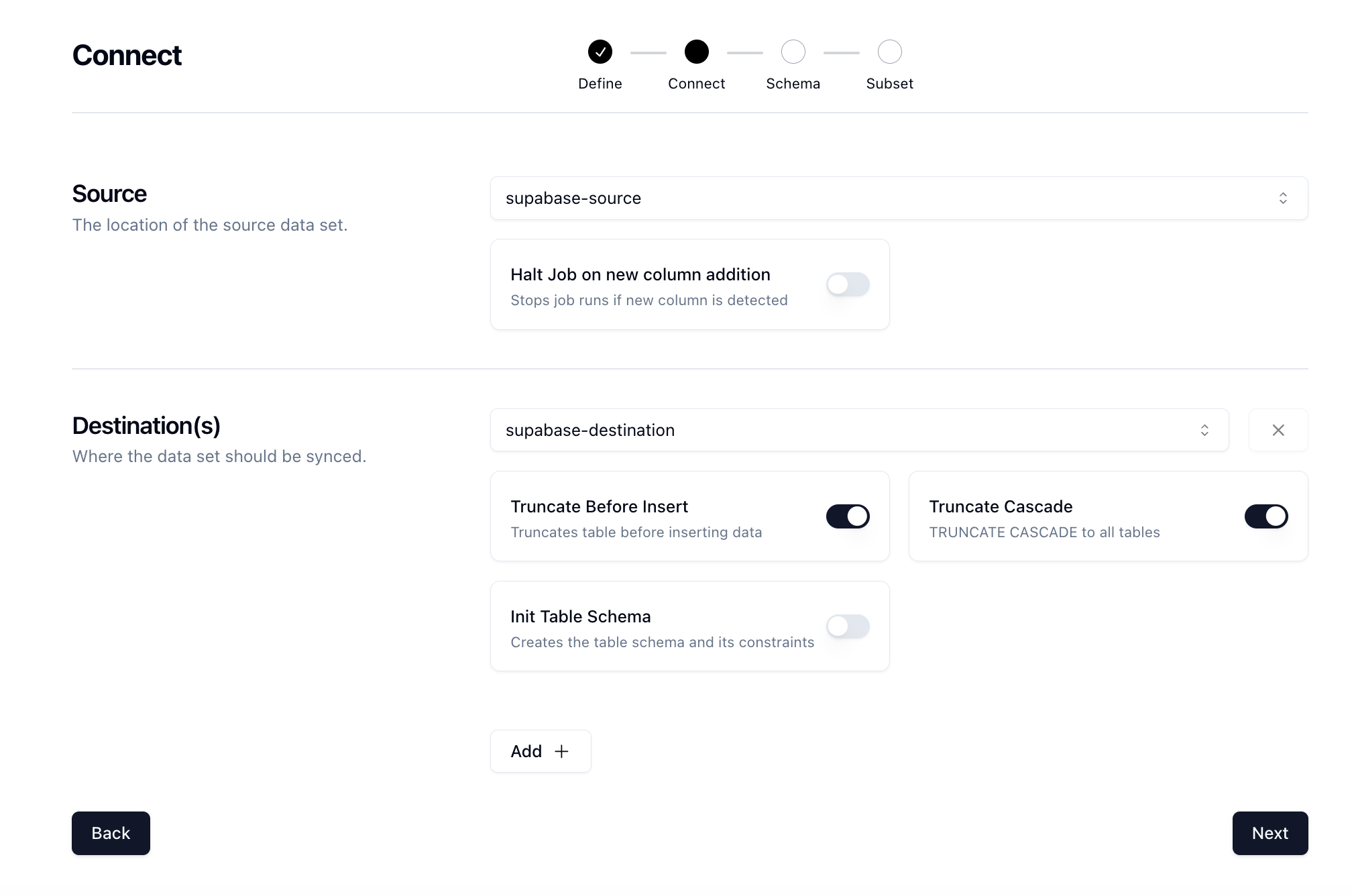Click the chevron arrows on source selector
Image resolution: width=1352 pixels, height=896 pixels.
pyautogui.click(x=1282, y=198)
